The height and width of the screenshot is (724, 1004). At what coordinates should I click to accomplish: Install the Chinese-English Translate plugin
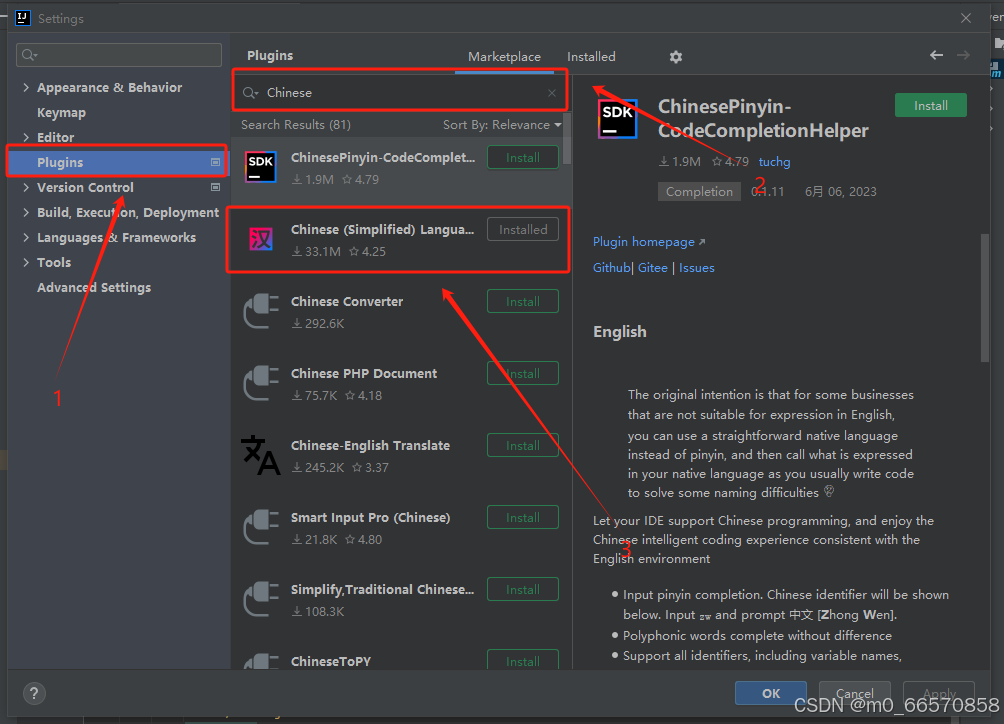[522, 446]
